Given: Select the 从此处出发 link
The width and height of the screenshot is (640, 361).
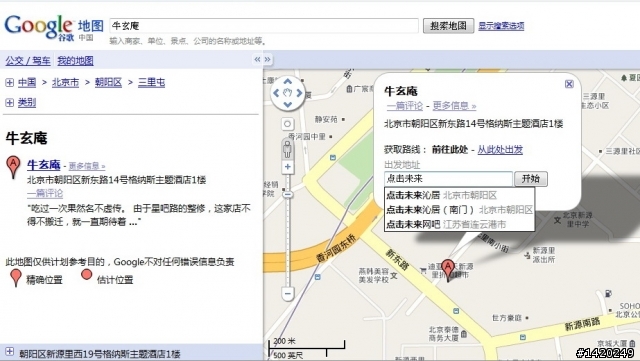Looking at the screenshot, I should tap(500, 150).
